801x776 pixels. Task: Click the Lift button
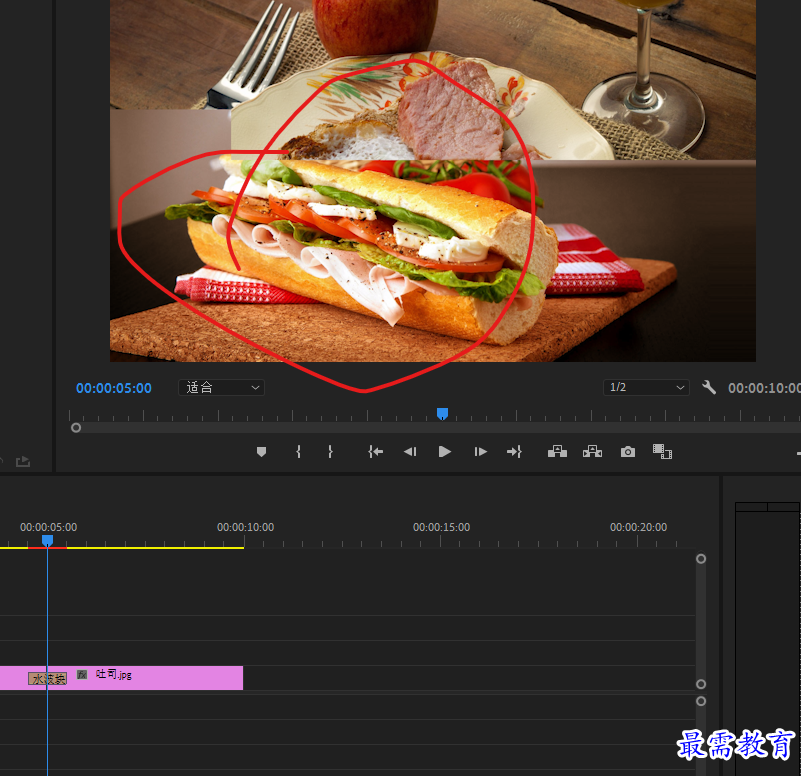point(557,452)
